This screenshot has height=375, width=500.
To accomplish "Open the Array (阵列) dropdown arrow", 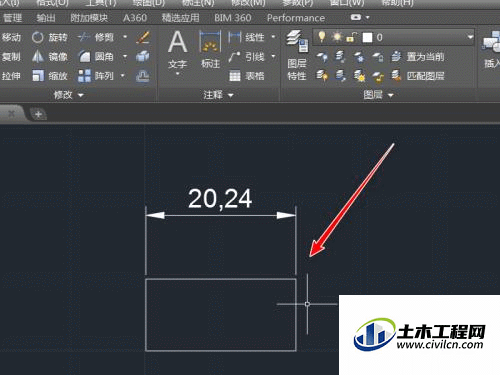I will tap(123, 76).
